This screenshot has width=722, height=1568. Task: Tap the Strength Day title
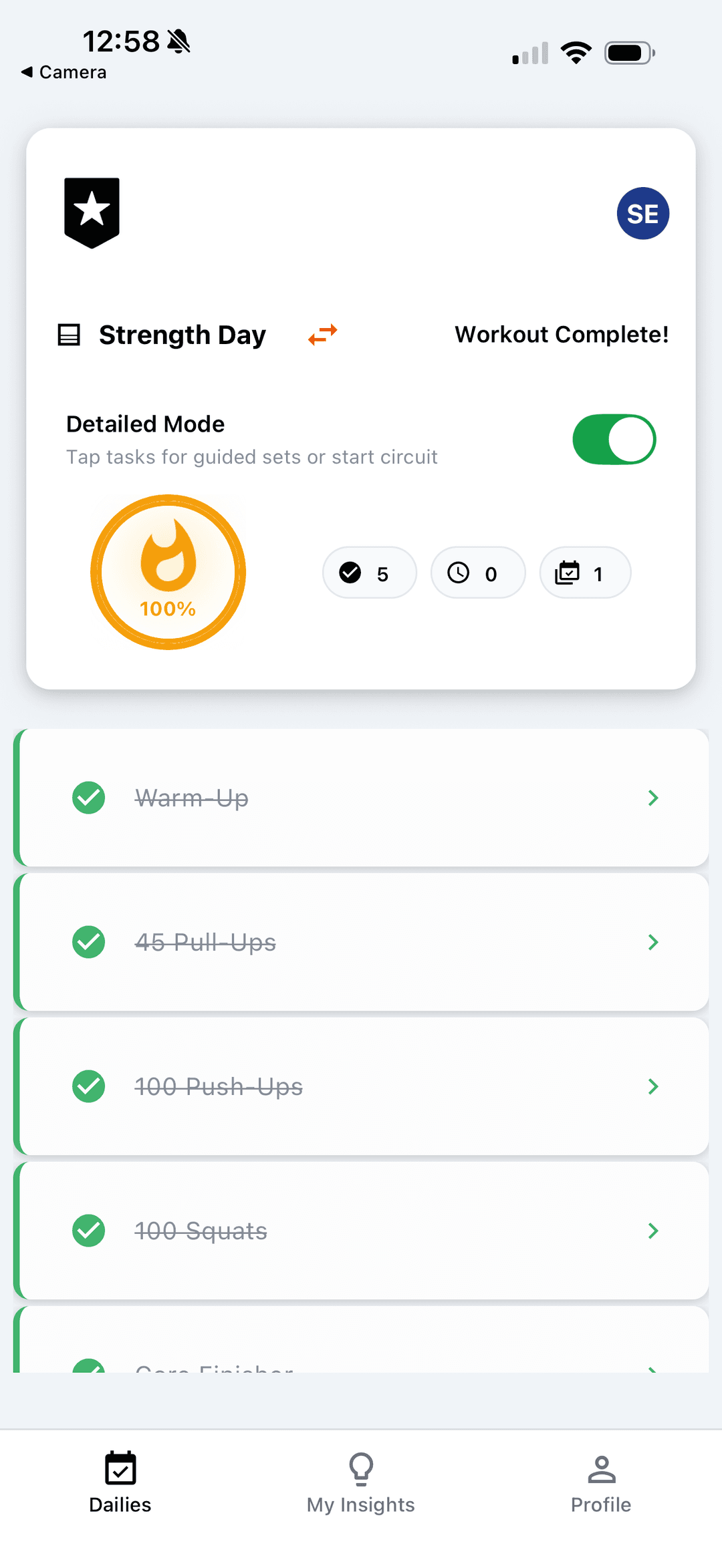(x=183, y=335)
